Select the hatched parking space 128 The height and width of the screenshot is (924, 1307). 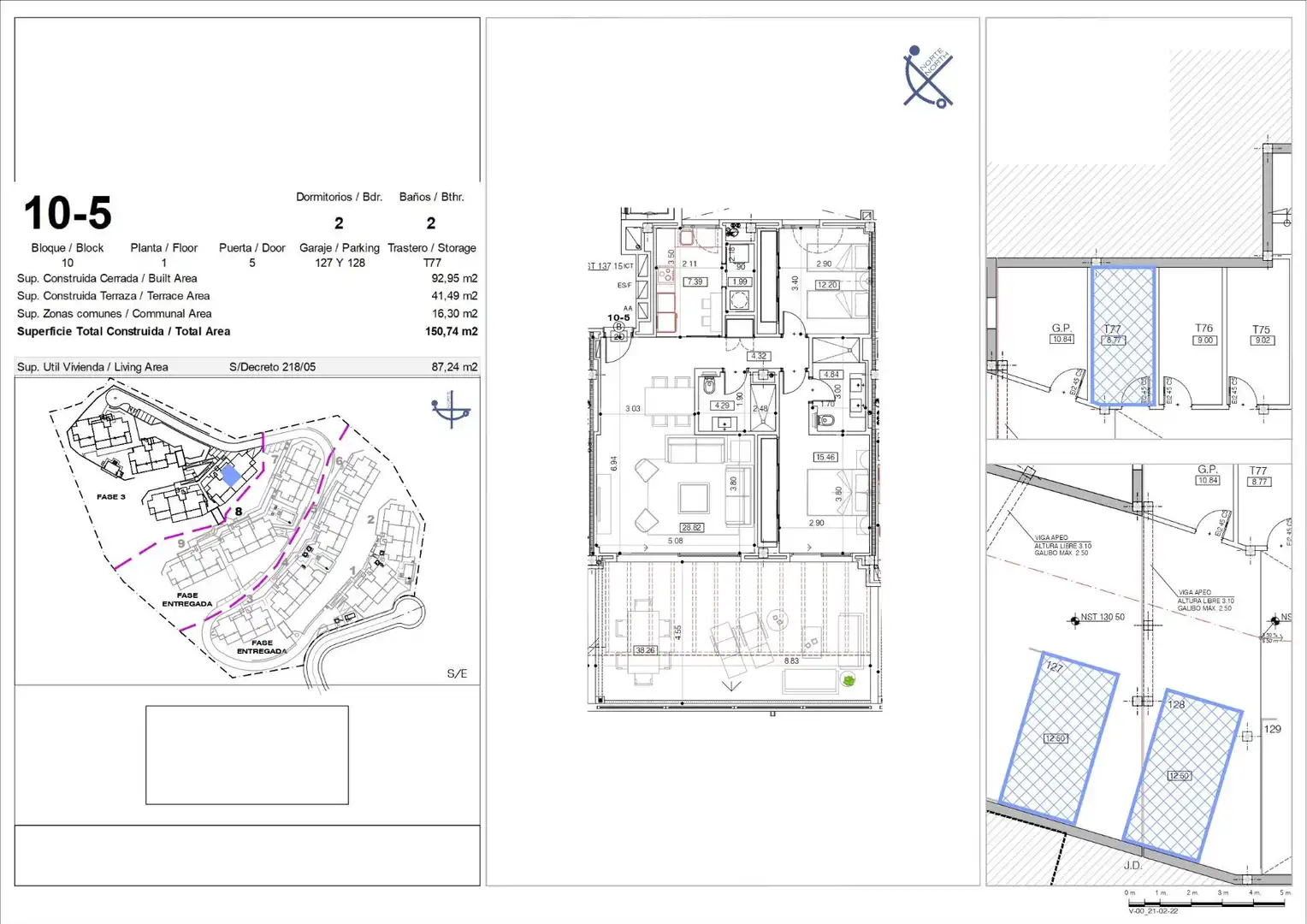point(1183,775)
